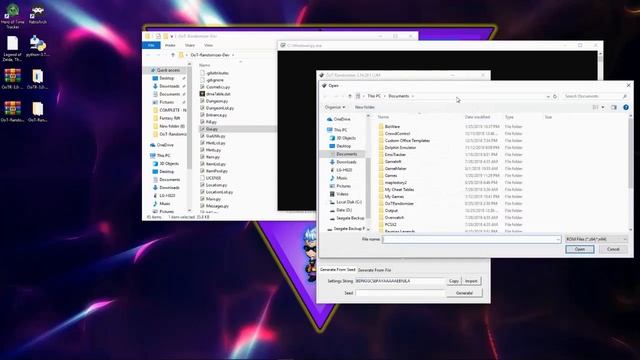Click File tab in Explorer ribbon

151,45
